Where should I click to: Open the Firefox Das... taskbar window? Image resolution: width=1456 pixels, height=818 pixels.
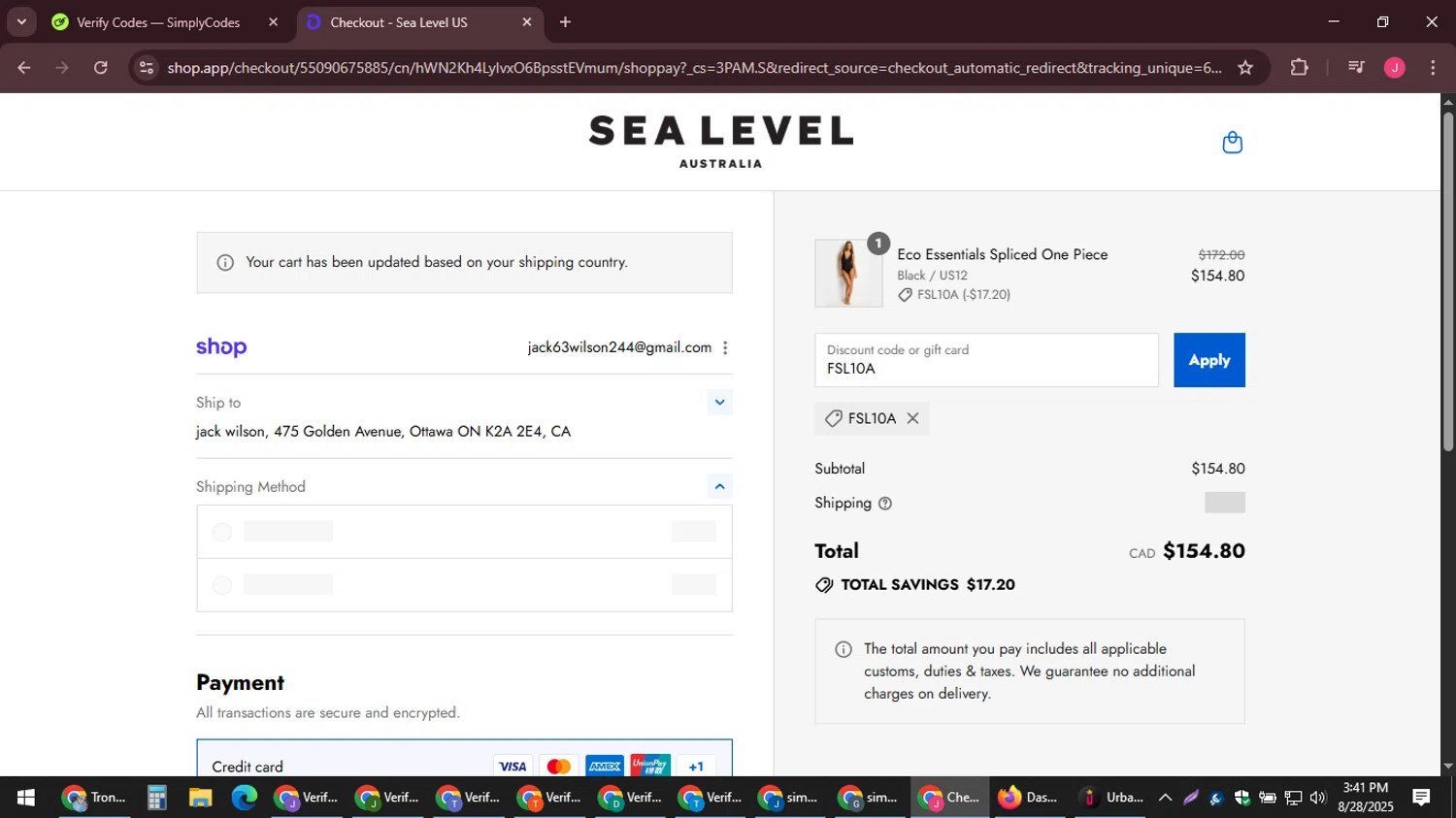pyautogui.click(x=1028, y=798)
